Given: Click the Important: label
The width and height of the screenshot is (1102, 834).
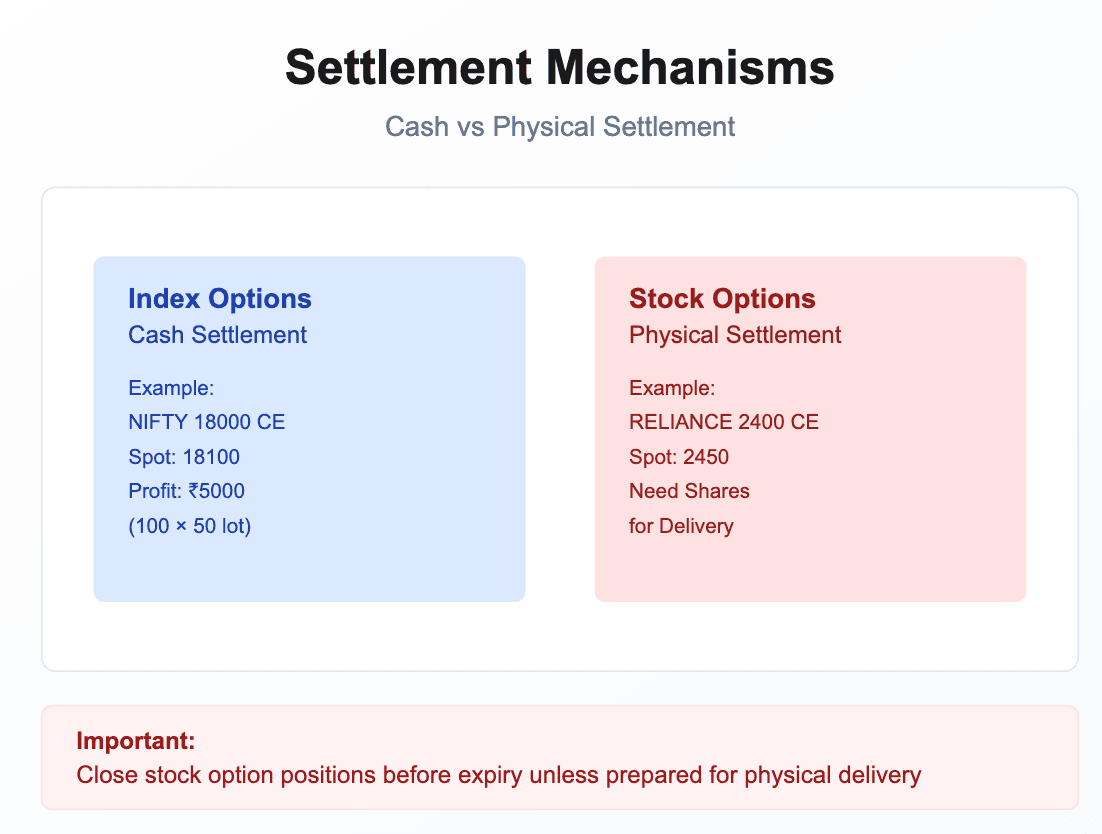Looking at the screenshot, I should 135,741.
